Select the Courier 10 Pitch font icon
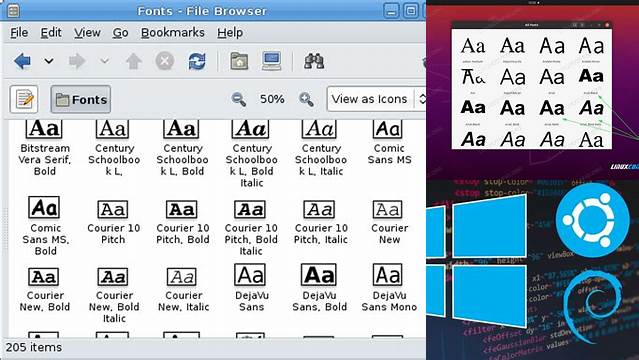Image resolution: width=639 pixels, height=360 pixels. (x=113, y=210)
